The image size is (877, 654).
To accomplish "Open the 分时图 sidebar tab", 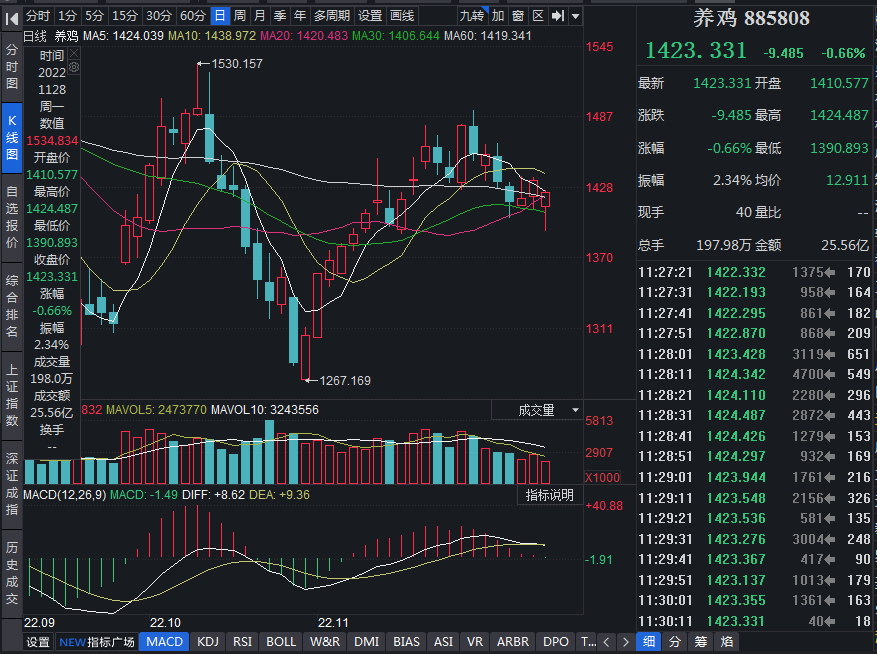I will (x=11, y=67).
